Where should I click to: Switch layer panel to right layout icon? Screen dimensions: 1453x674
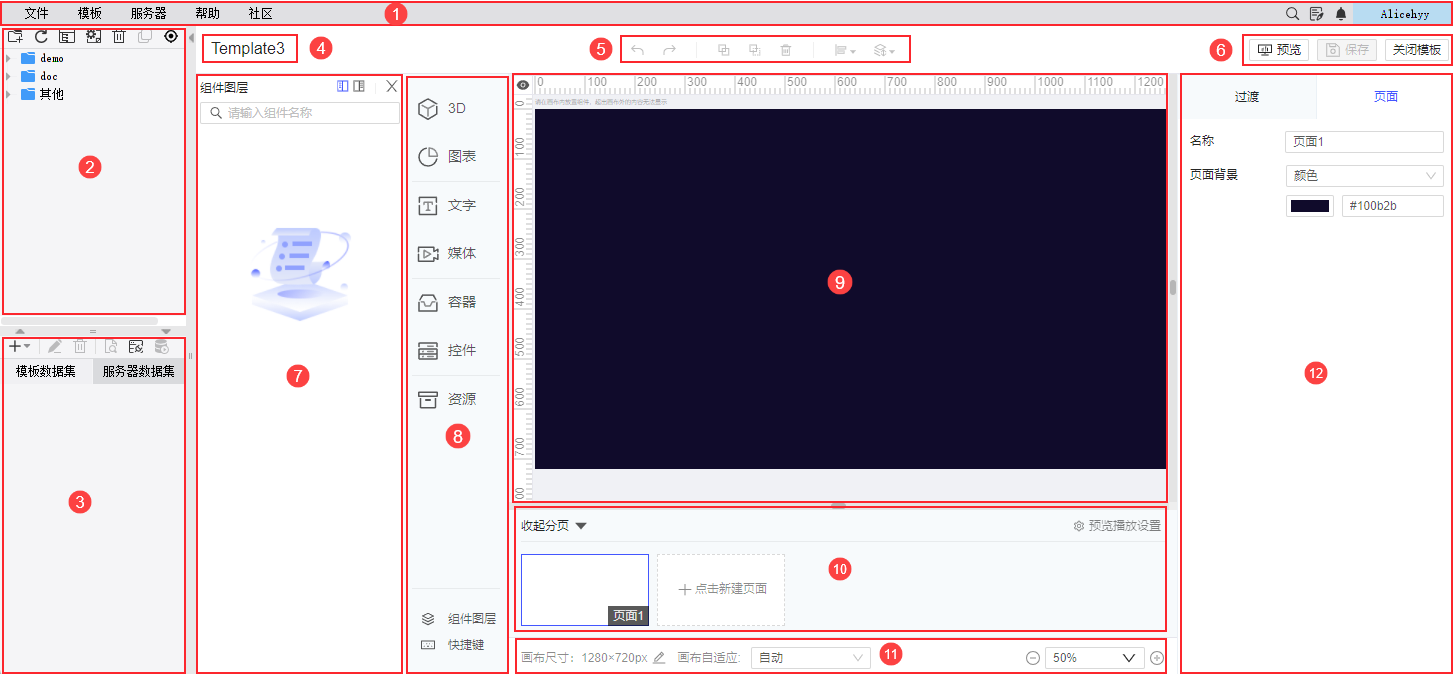pos(359,87)
